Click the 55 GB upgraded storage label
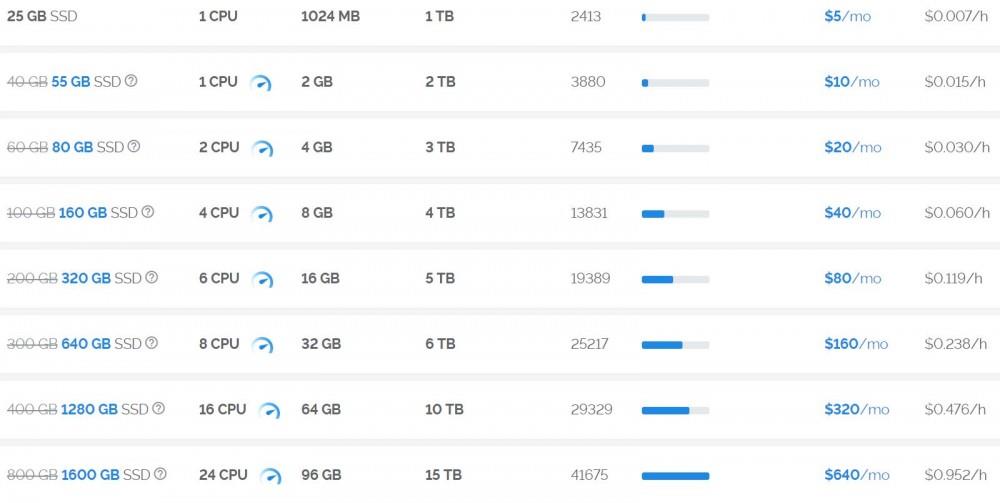This screenshot has height=503, width=1000. point(71,82)
